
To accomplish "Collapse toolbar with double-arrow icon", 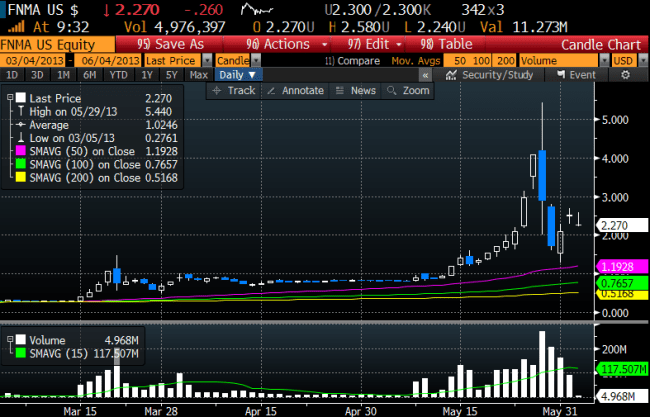I will coord(424,75).
